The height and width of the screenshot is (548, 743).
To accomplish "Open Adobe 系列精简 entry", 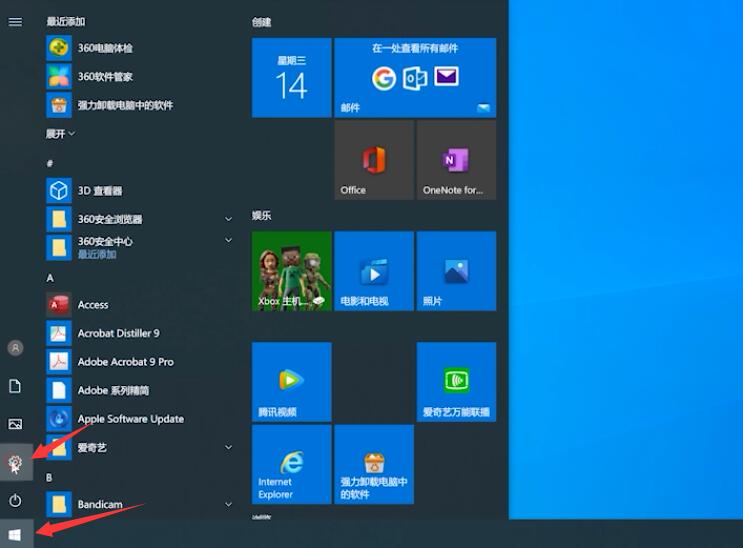I will [140, 390].
